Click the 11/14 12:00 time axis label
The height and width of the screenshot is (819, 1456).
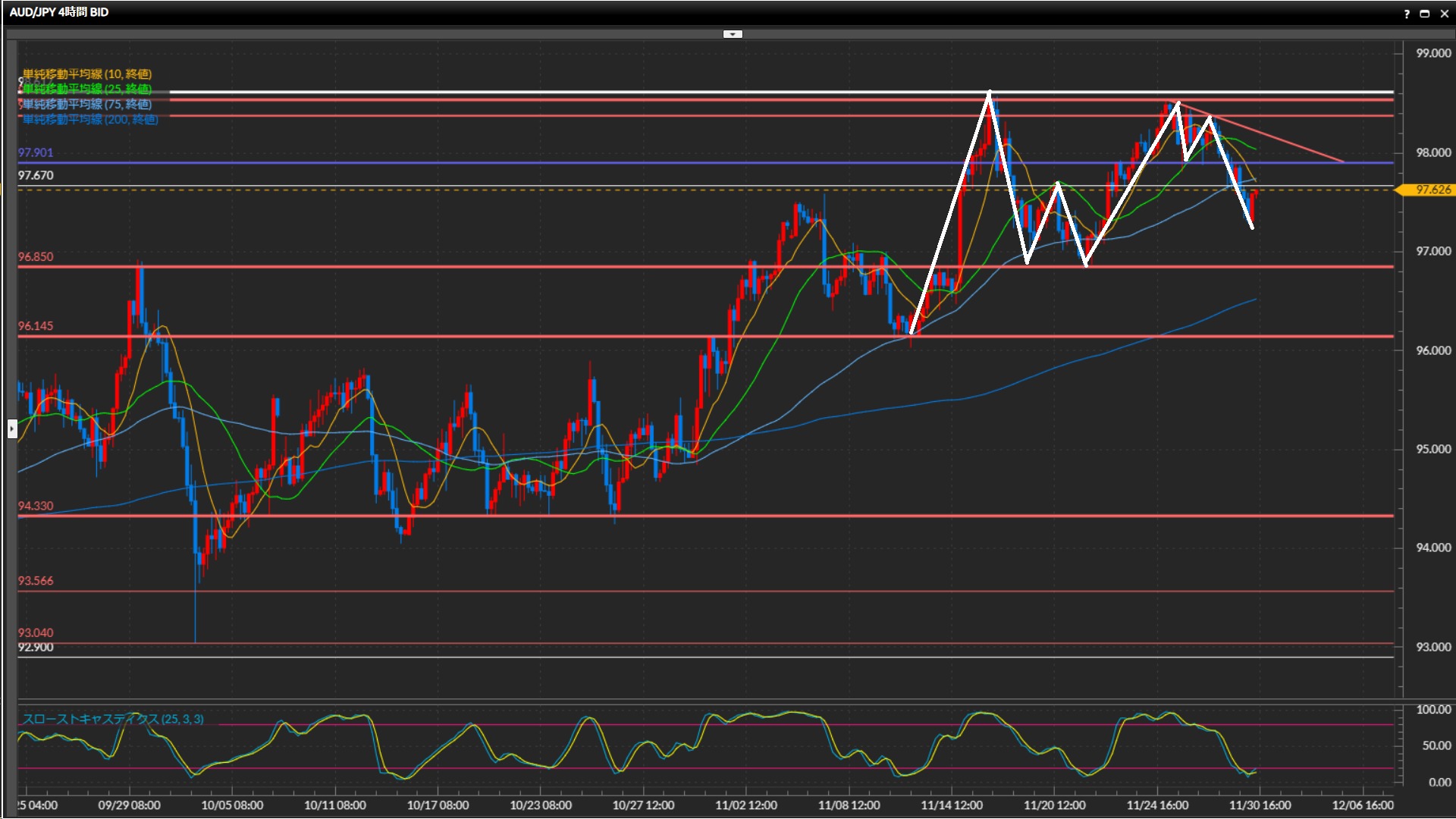(952, 805)
